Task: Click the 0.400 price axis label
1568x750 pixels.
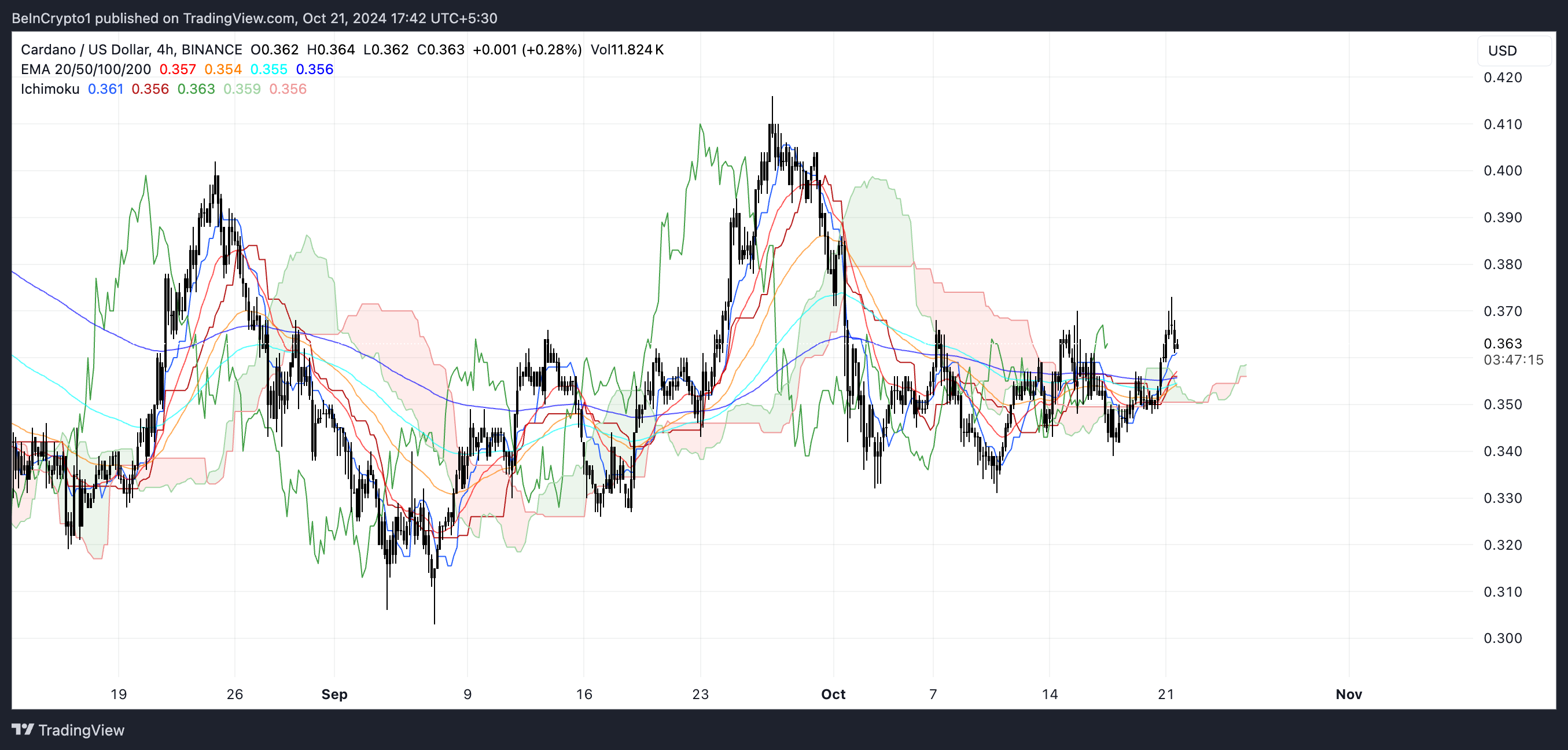Action: (x=1502, y=171)
